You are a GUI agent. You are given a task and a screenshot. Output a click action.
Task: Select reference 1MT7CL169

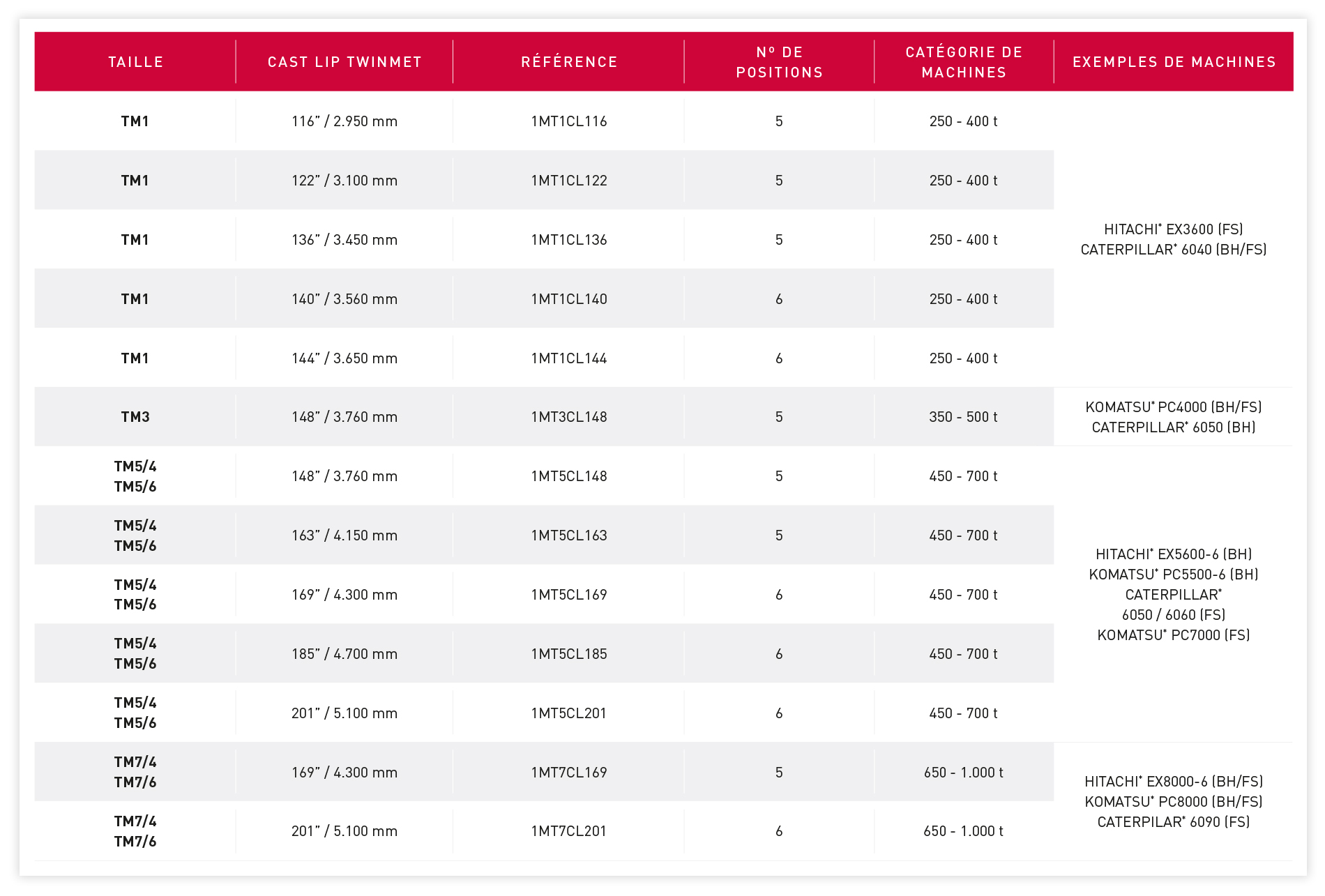(x=569, y=773)
